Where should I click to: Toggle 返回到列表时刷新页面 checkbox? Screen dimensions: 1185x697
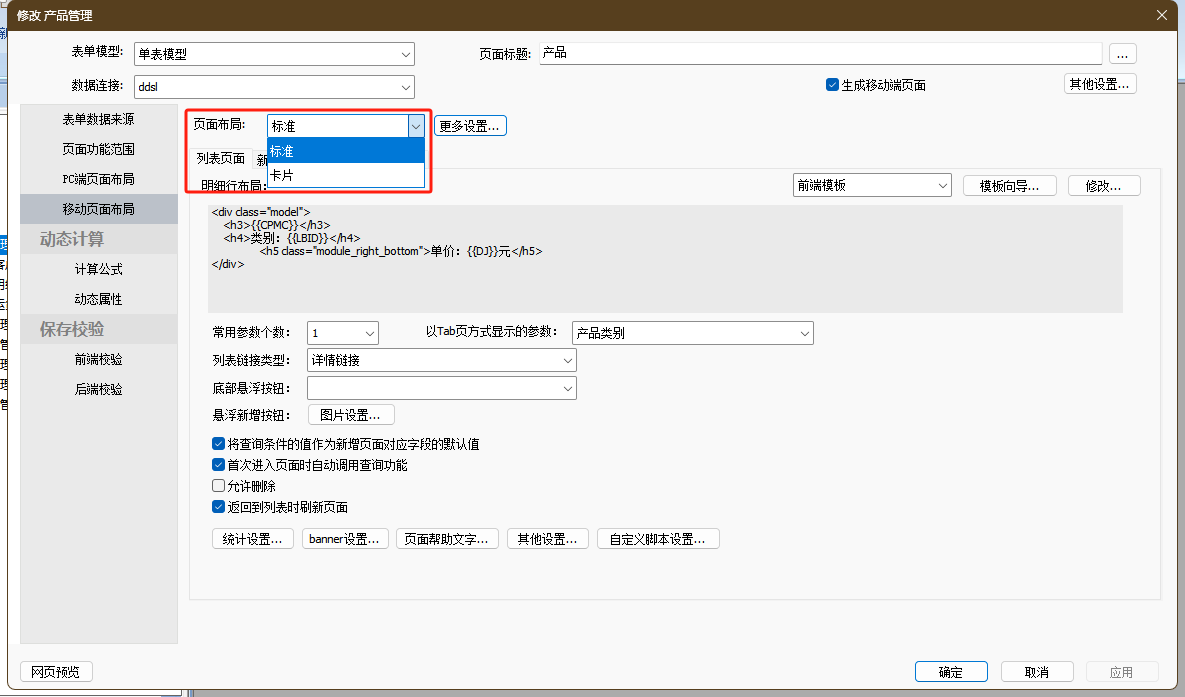pos(219,507)
